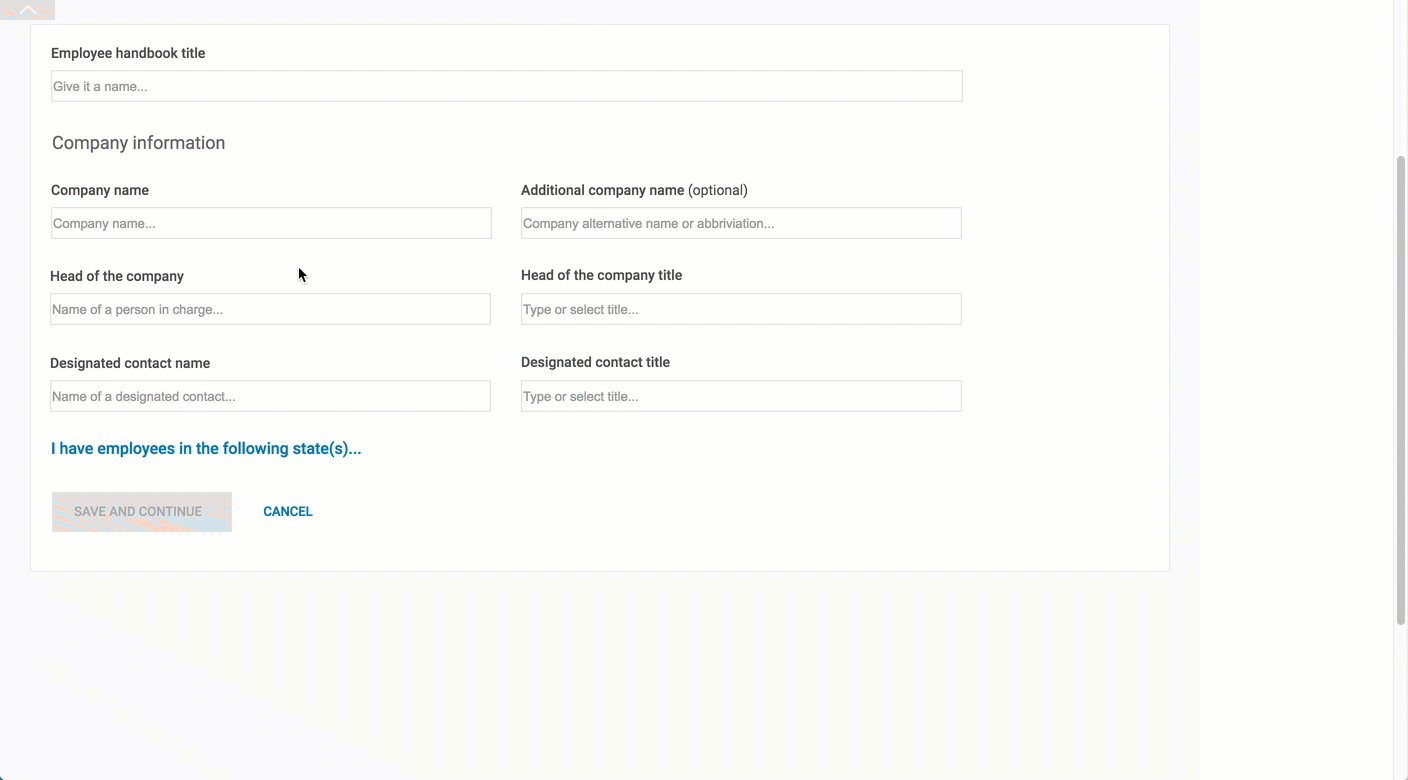Click the 'Head of the company' label
Viewport: 1408px width, 780px height.
click(x=117, y=276)
